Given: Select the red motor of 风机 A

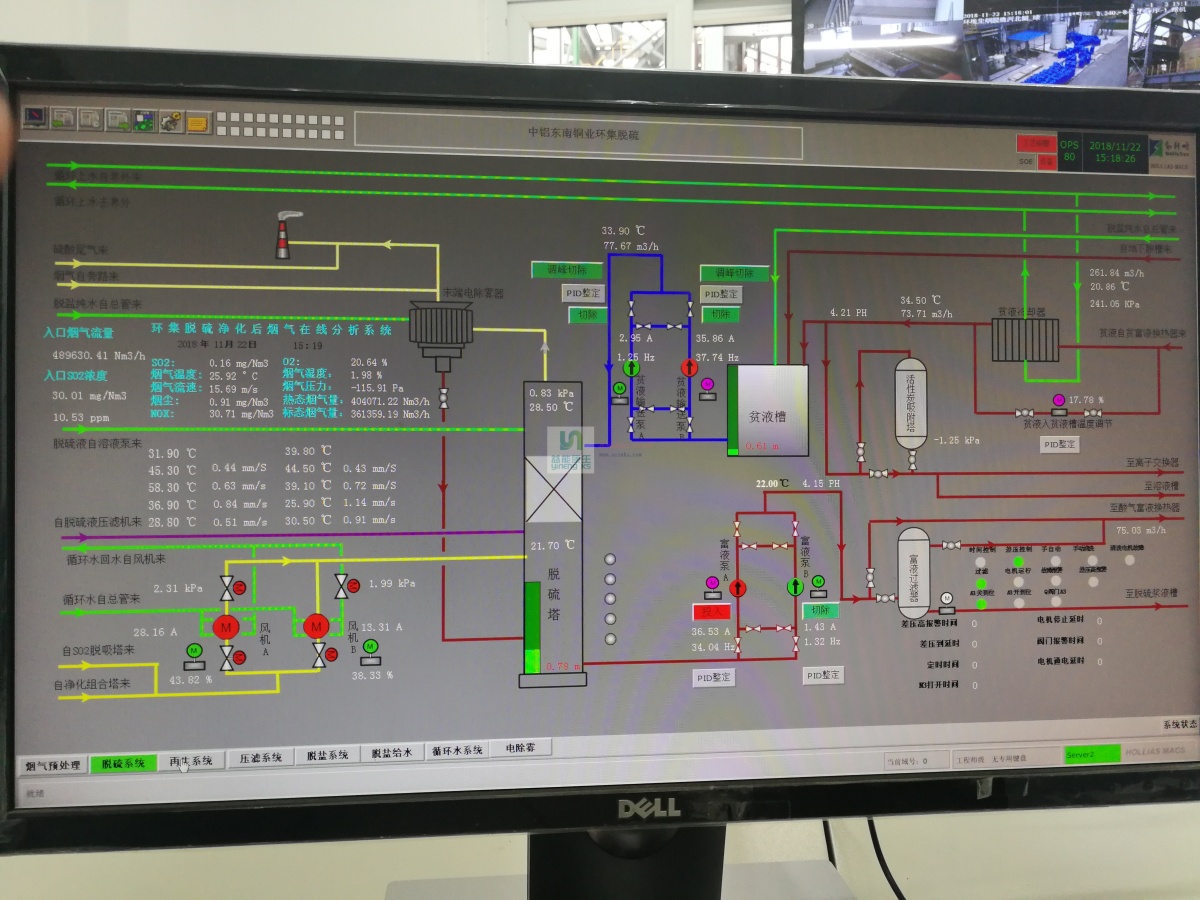Looking at the screenshot, I should coord(225,627).
